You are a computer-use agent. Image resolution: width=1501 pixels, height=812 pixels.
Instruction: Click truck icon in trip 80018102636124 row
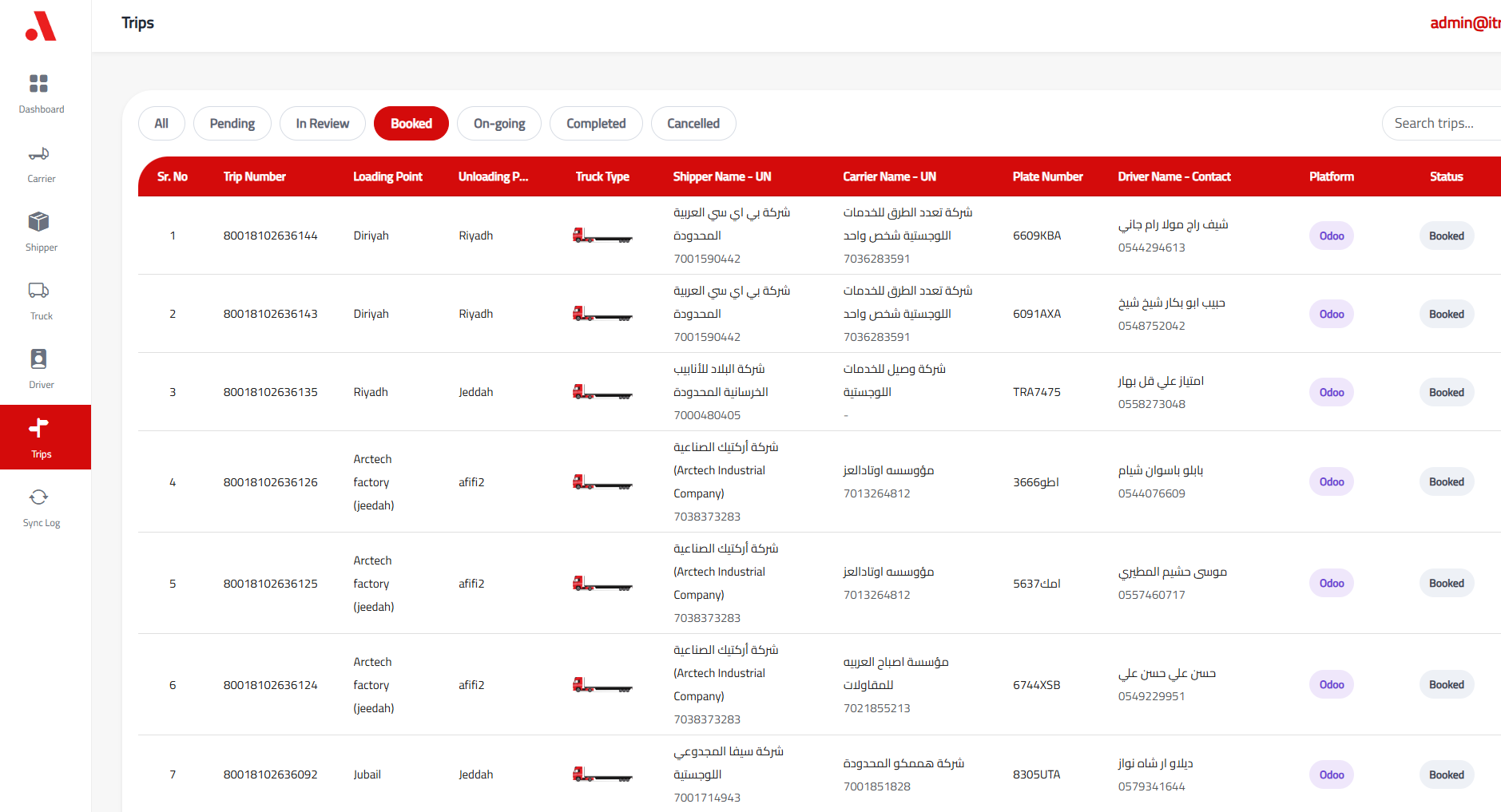(602, 685)
